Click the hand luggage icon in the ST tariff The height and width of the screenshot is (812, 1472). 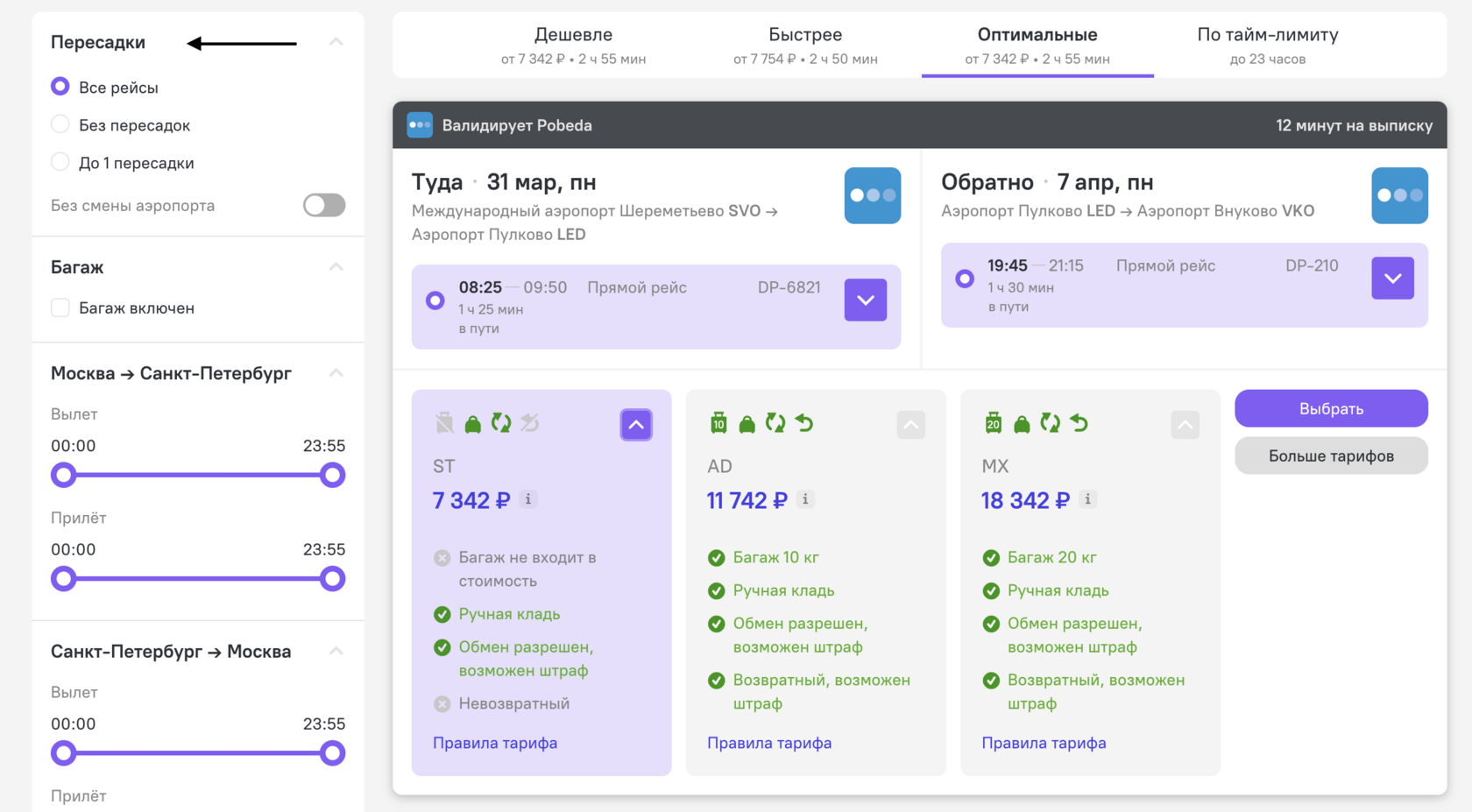(473, 424)
